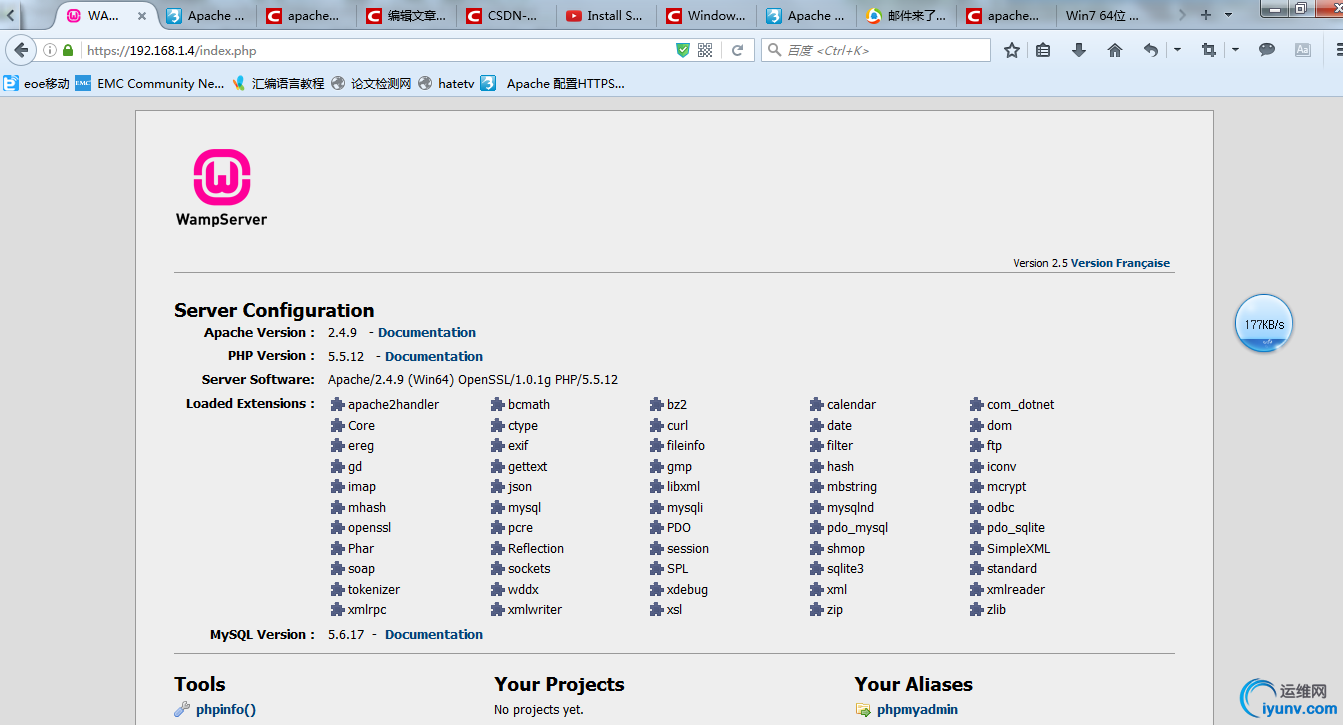Show the bookmarks list icon
The image size is (1343, 725).
(1043, 50)
